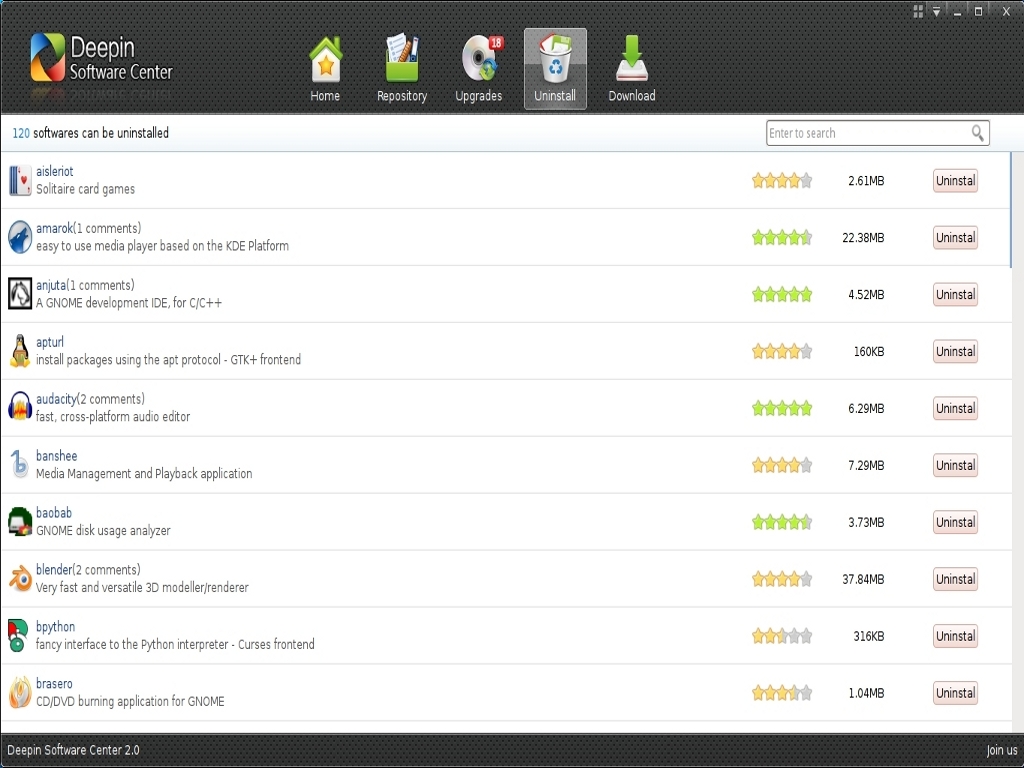Uninstall amarok
1024x768 pixels.
coord(955,238)
